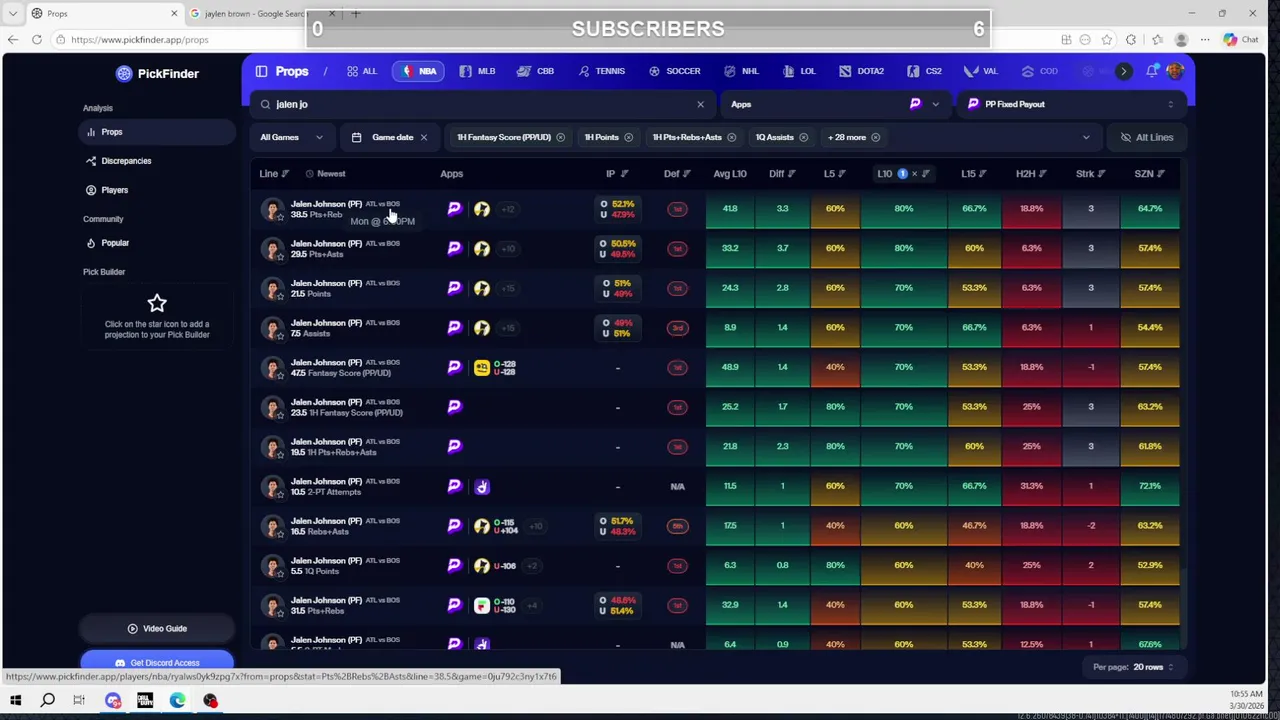
Task: Open the Video Guide
Action: click(x=157, y=629)
